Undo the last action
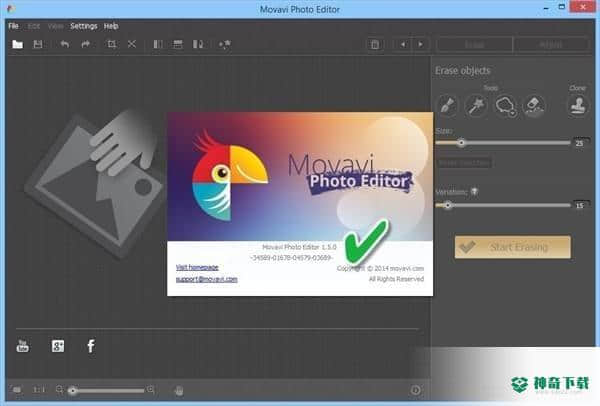This screenshot has width=600, height=406. pyautogui.click(x=65, y=44)
